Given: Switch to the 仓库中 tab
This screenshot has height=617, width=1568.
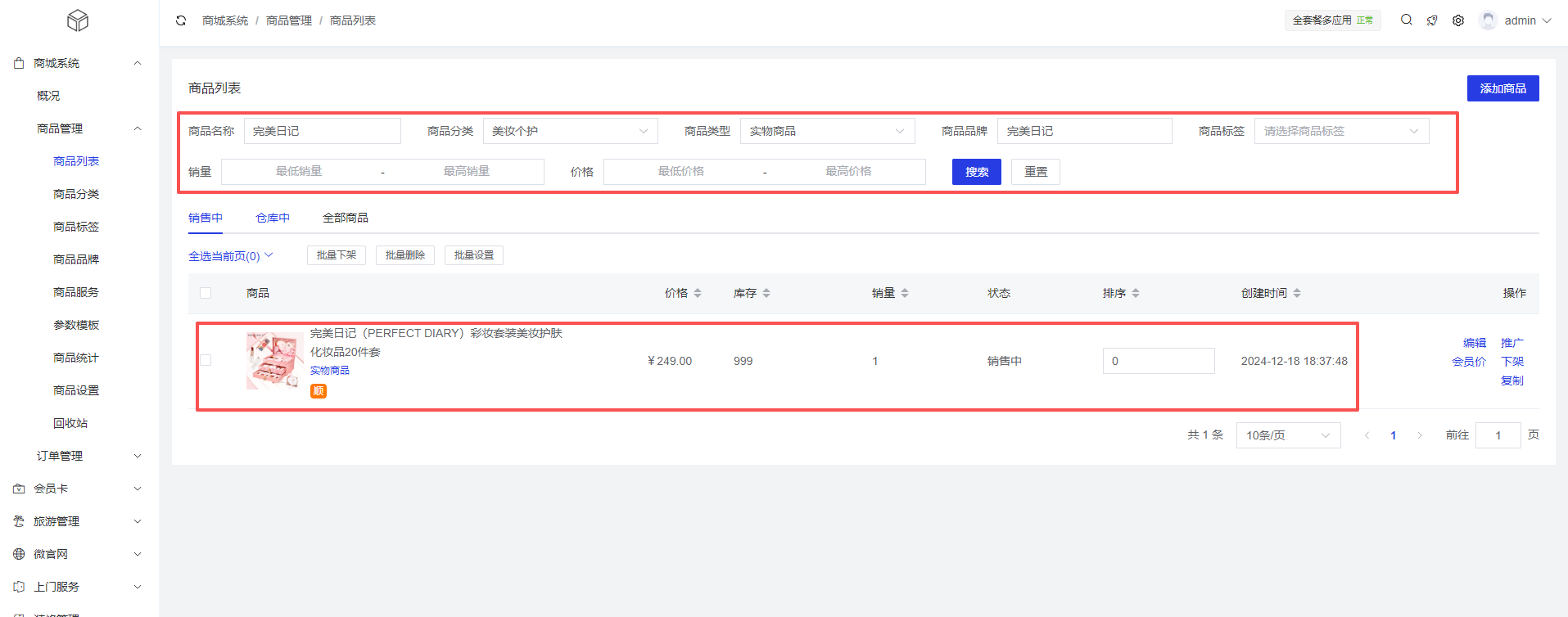Looking at the screenshot, I should point(273,218).
